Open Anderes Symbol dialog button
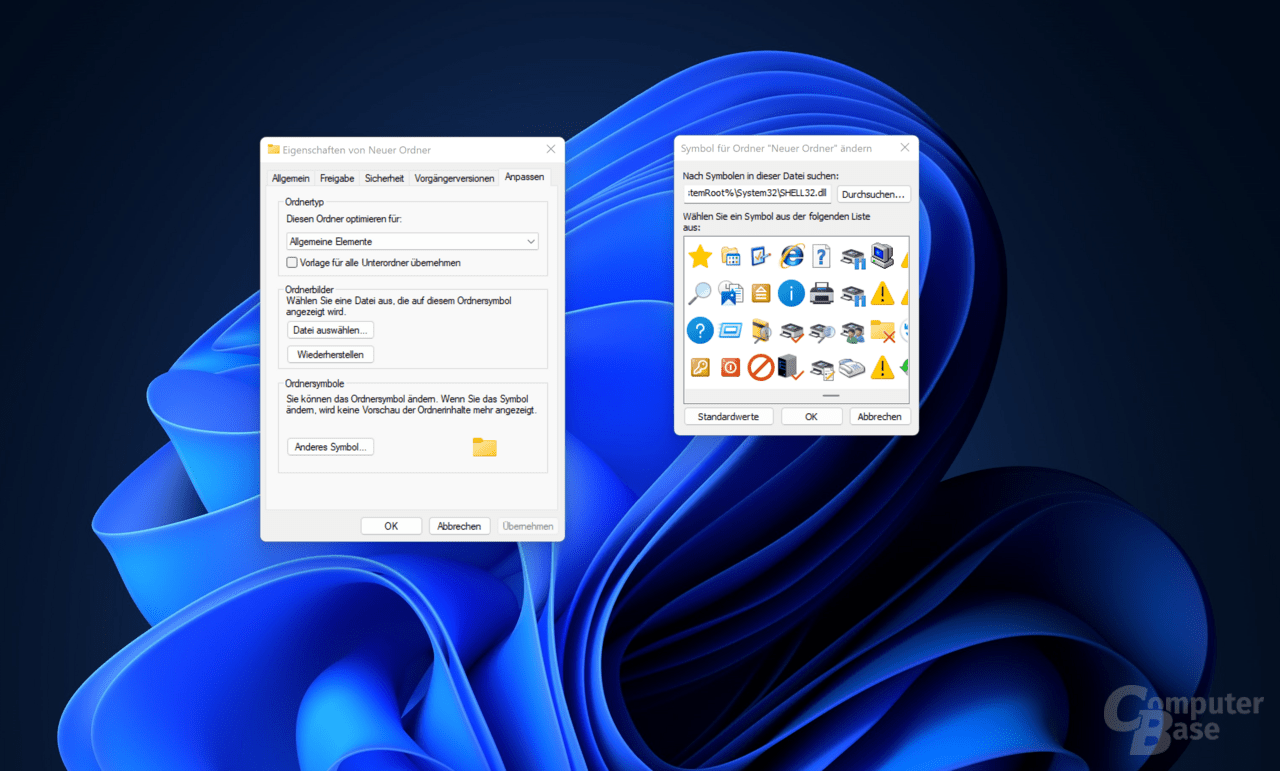 330,447
